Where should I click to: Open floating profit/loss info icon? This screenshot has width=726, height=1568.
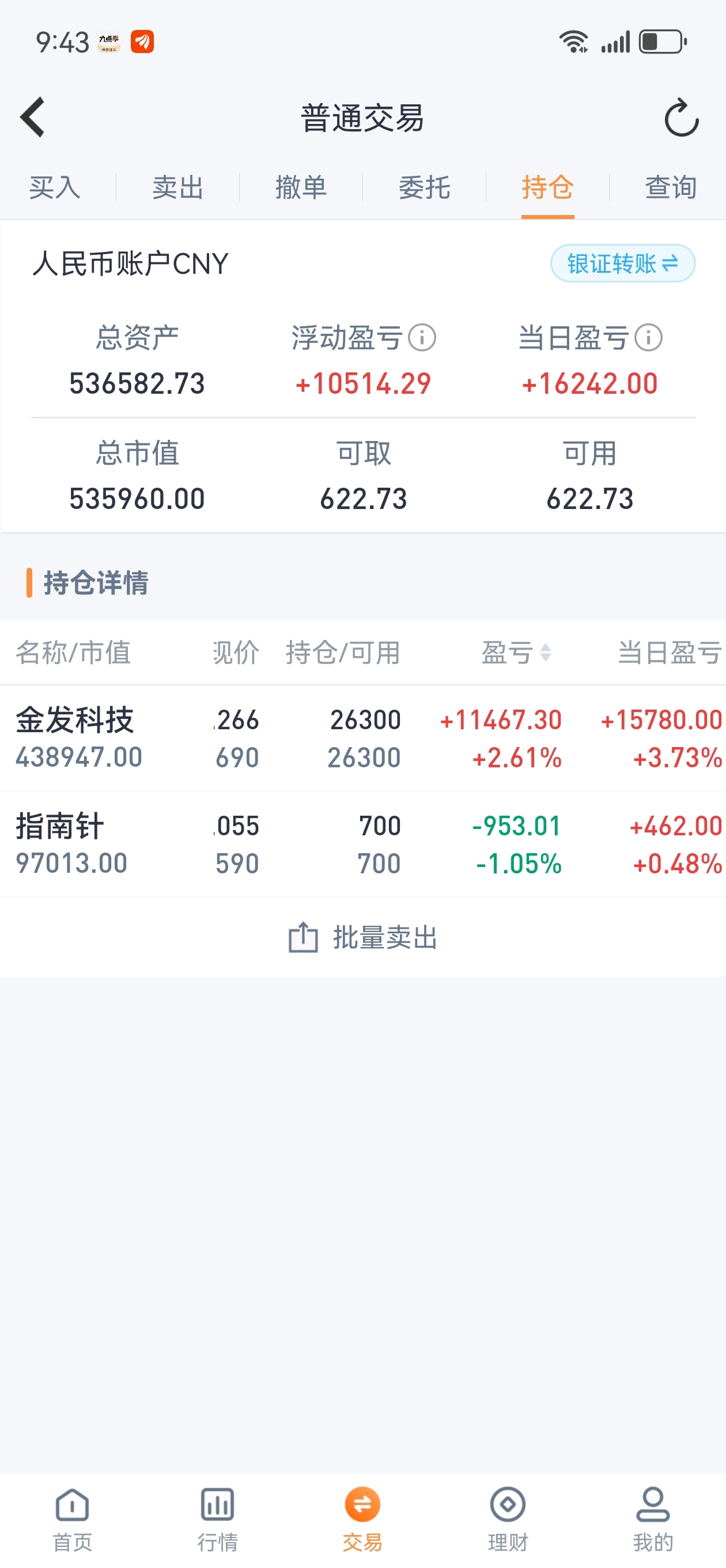coord(422,337)
